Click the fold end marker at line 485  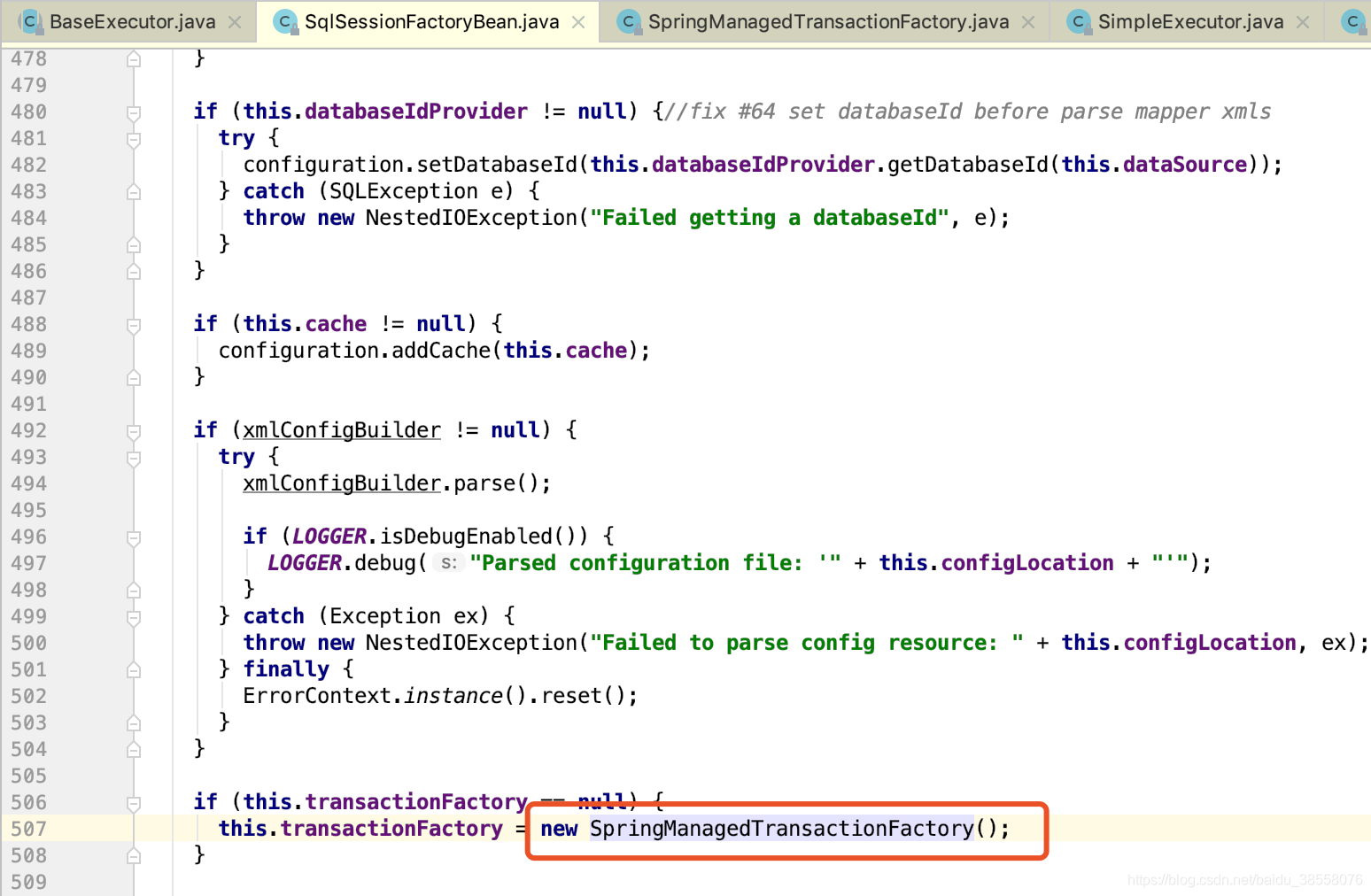click(x=134, y=245)
